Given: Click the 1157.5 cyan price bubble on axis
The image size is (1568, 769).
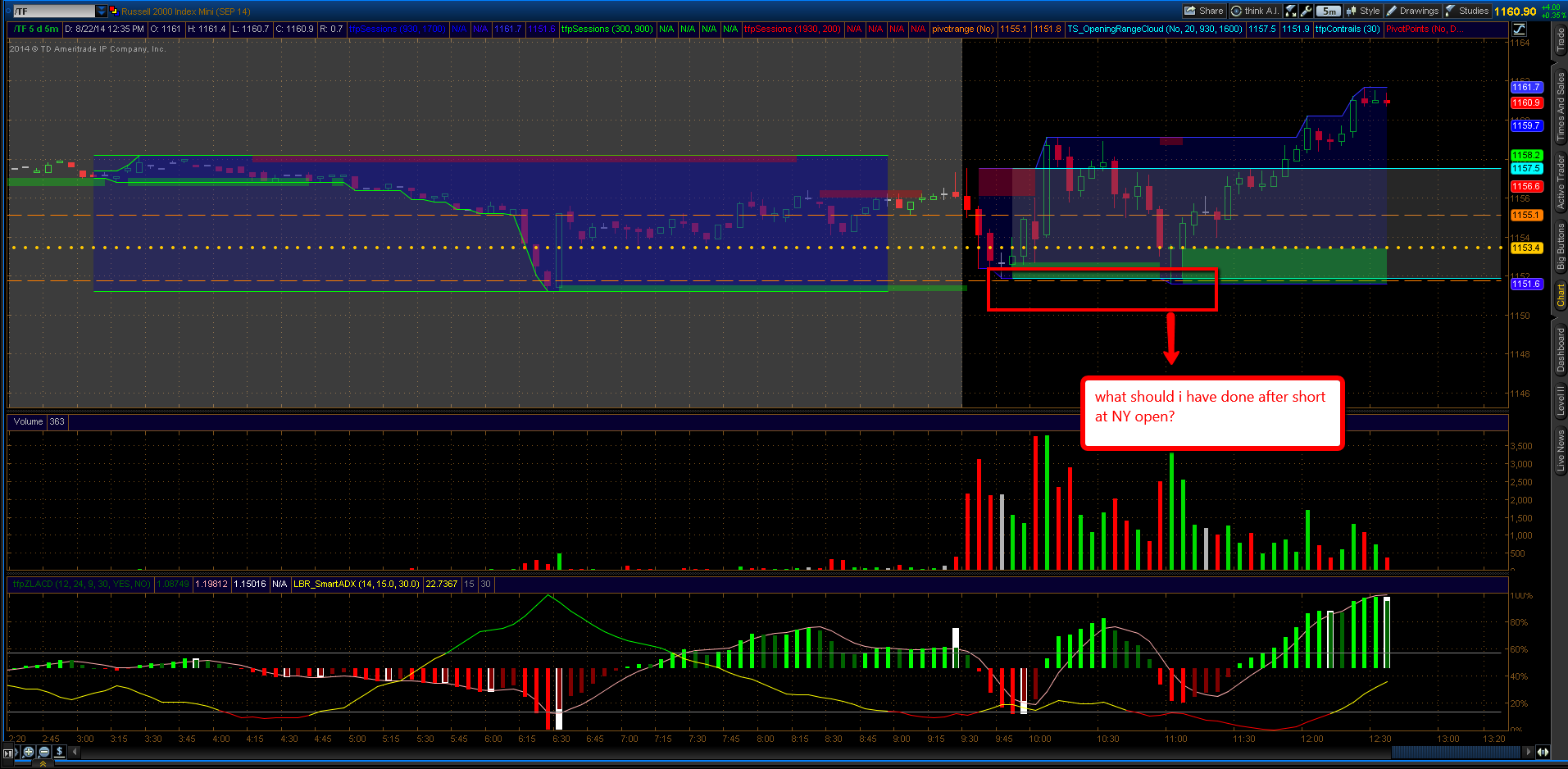Looking at the screenshot, I should coord(1527,168).
